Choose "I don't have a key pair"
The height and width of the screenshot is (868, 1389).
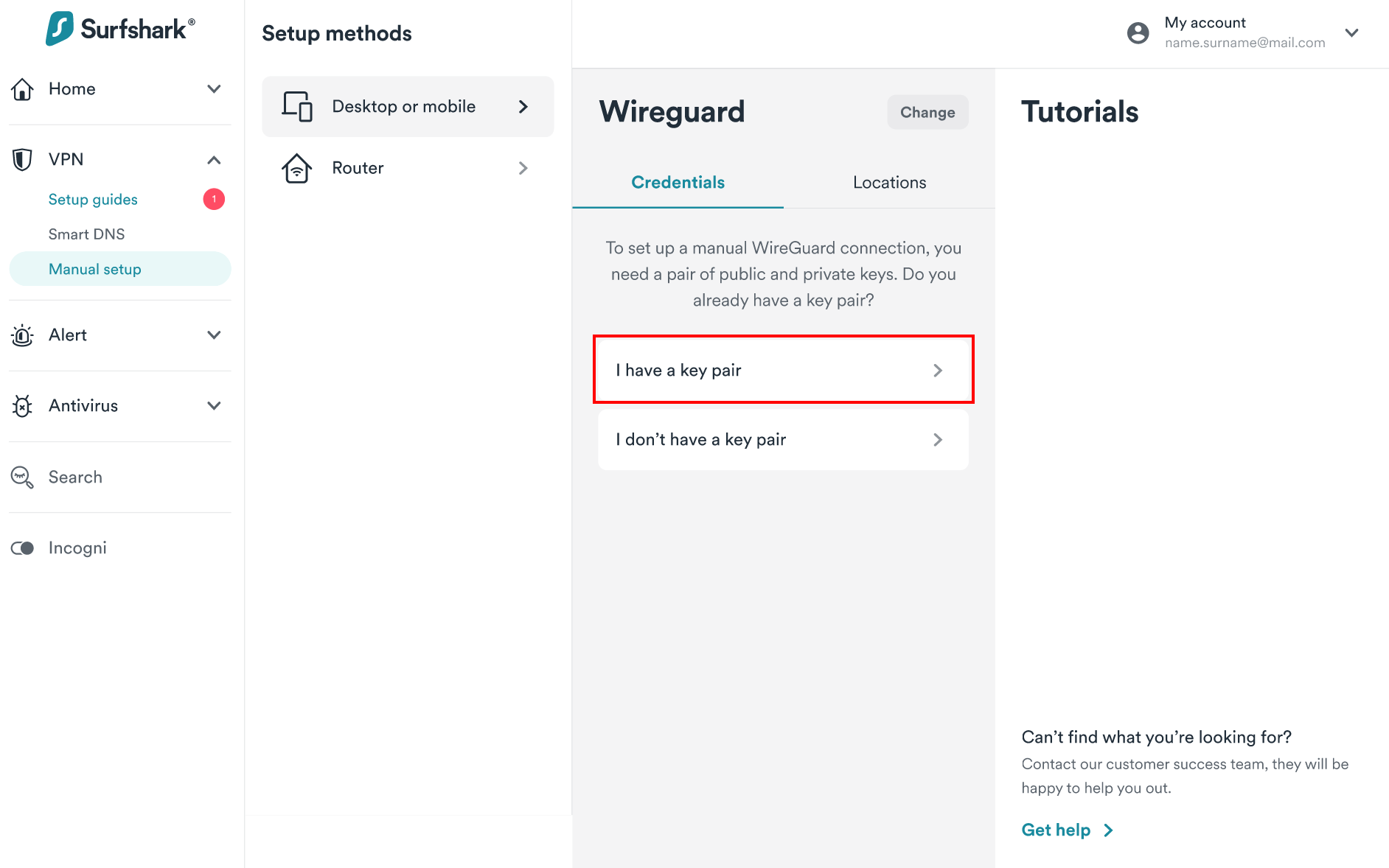[783, 440]
